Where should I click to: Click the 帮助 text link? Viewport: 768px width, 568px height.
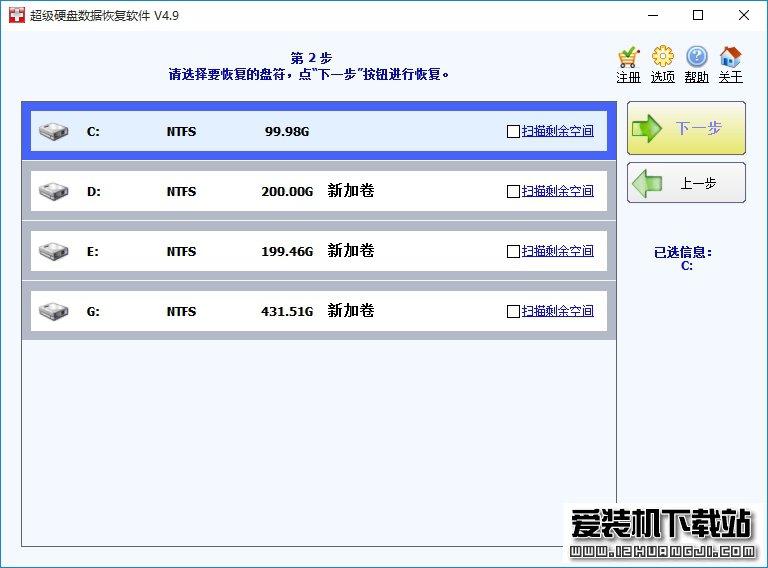point(696,77)
